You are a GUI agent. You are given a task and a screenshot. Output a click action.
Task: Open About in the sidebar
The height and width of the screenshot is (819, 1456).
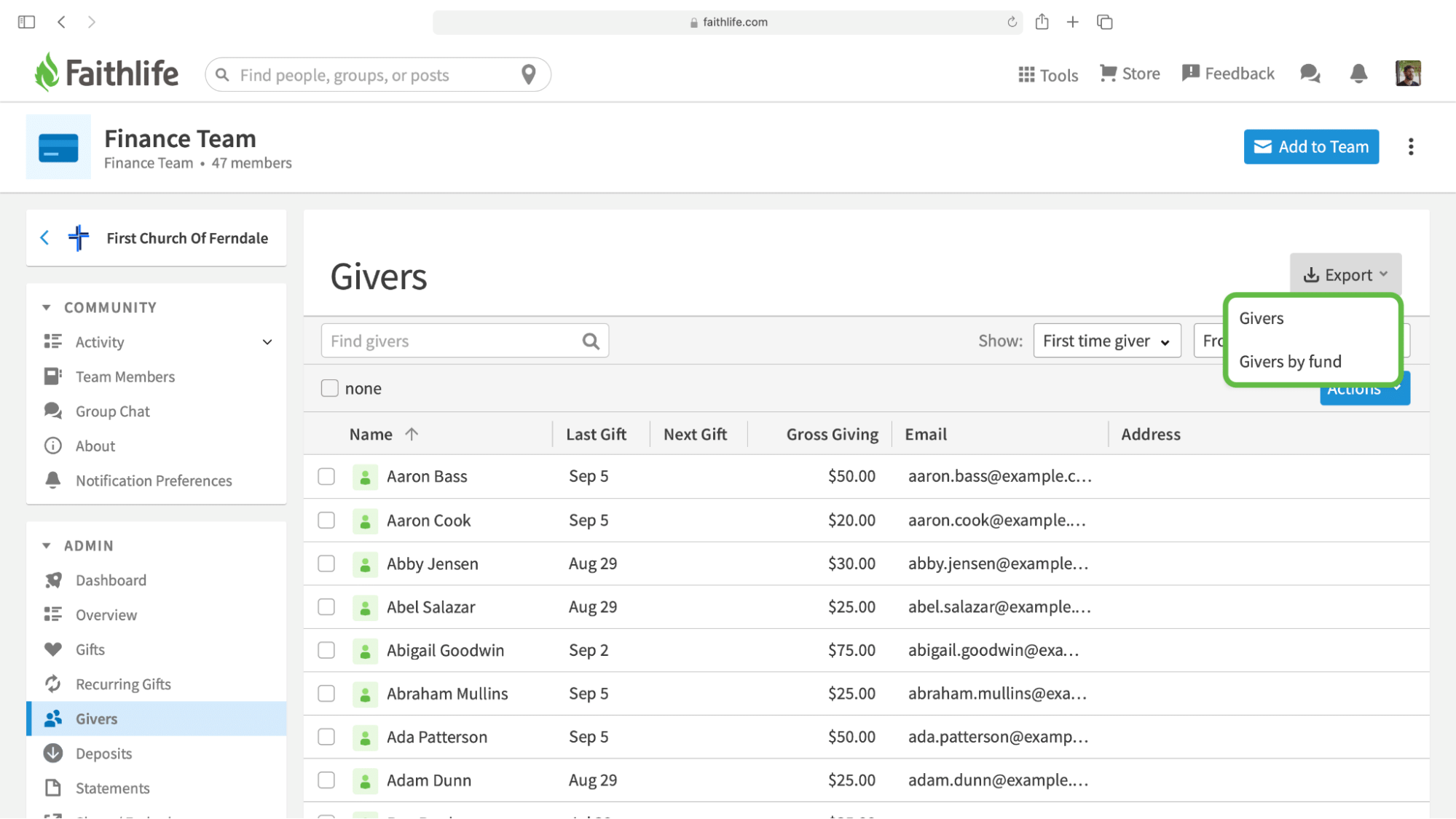[x=95, y=446]
